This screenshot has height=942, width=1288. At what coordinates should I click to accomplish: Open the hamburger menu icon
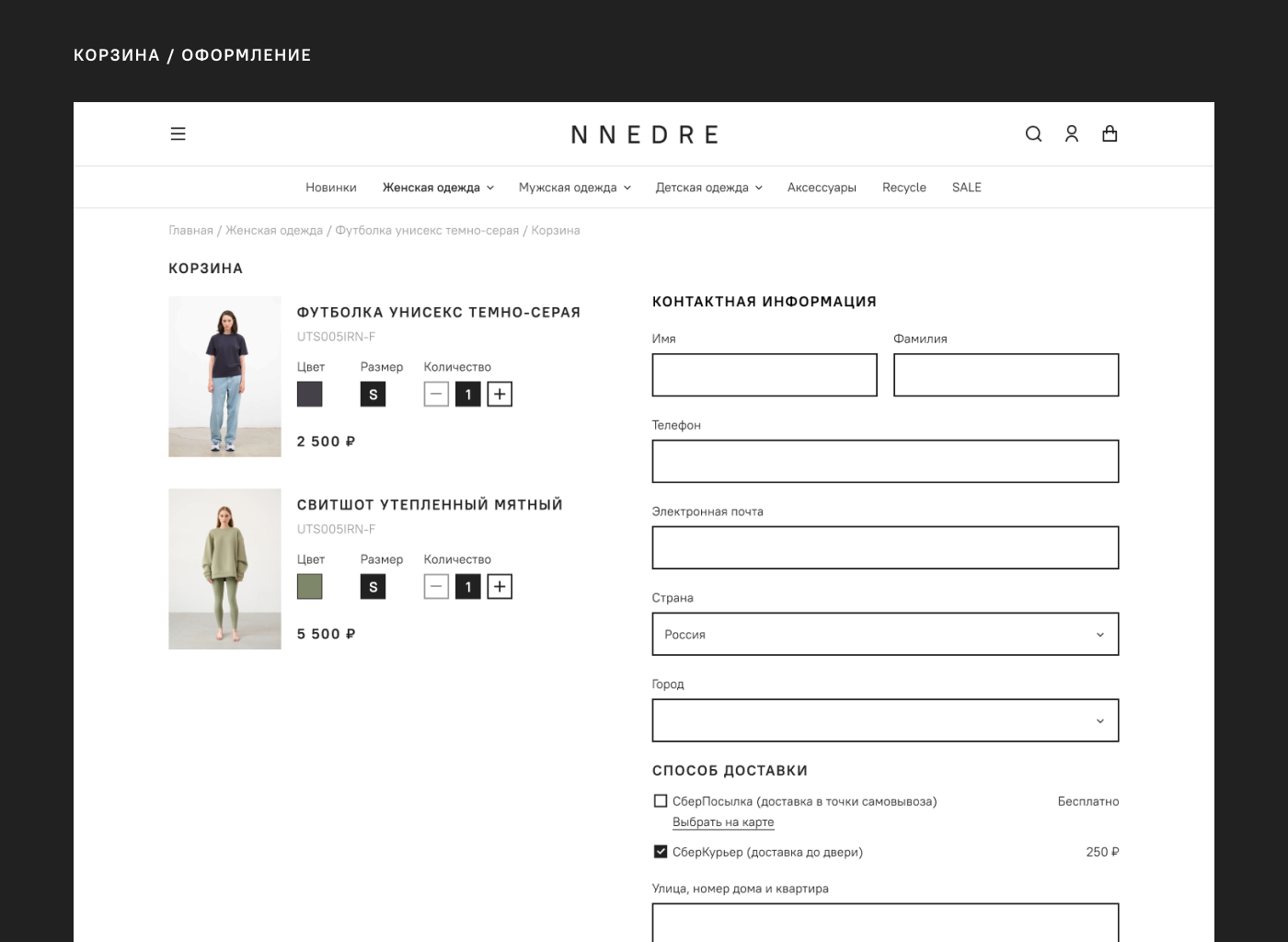(x=178, y=134)
